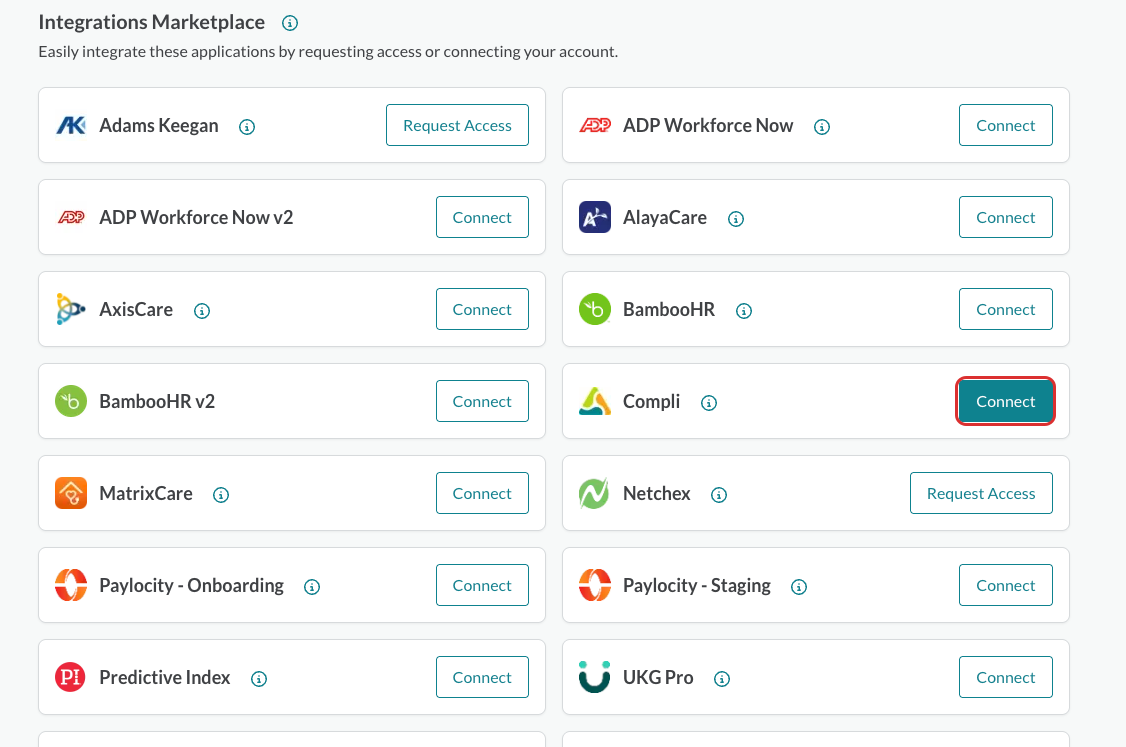Viewport: 1126px width, 747px height.
Task: Click the 'BambooHR v2' name text
Action: tap(157, 401)
